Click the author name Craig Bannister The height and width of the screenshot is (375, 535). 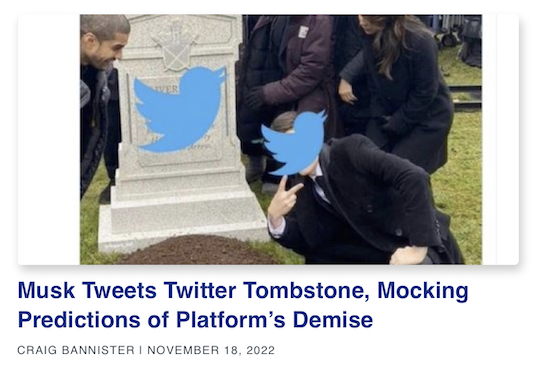[76, 350]
